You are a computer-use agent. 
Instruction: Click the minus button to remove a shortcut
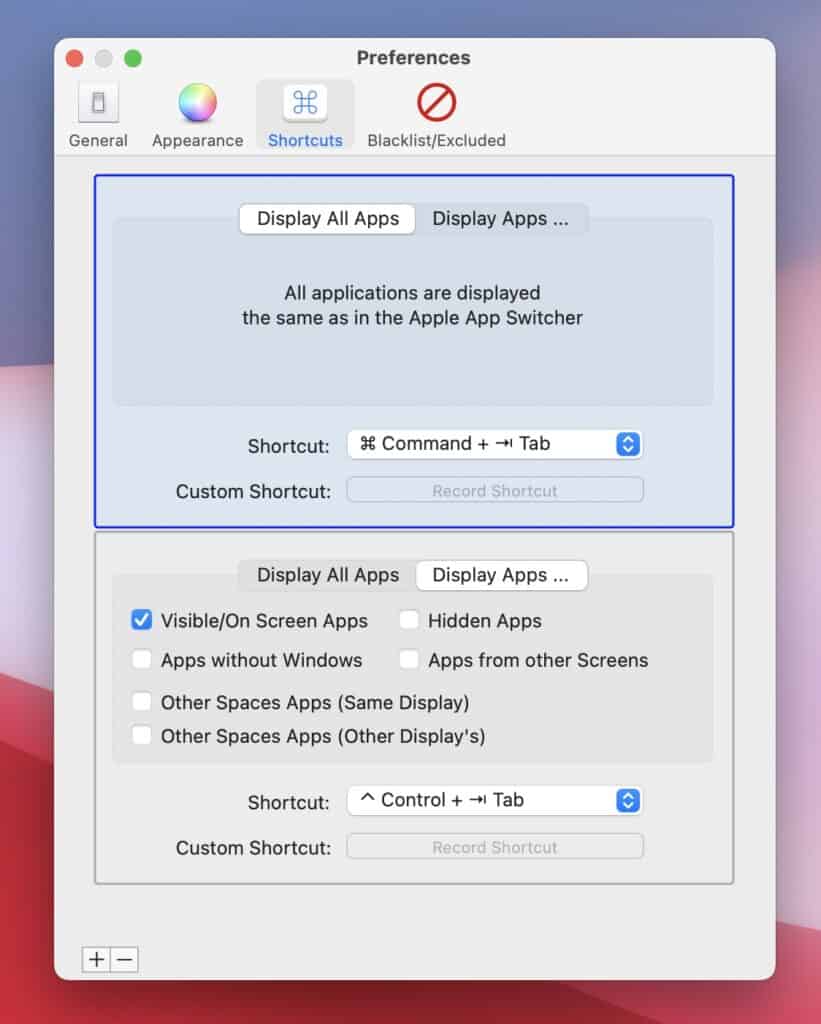pyautogui.click(x=123, y=959)
